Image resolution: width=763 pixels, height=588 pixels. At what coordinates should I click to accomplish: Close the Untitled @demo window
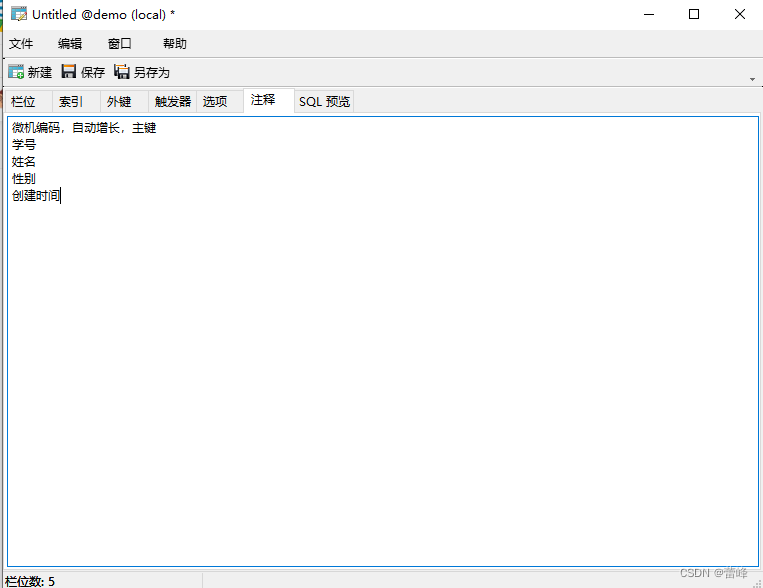(x=740, y=14)
